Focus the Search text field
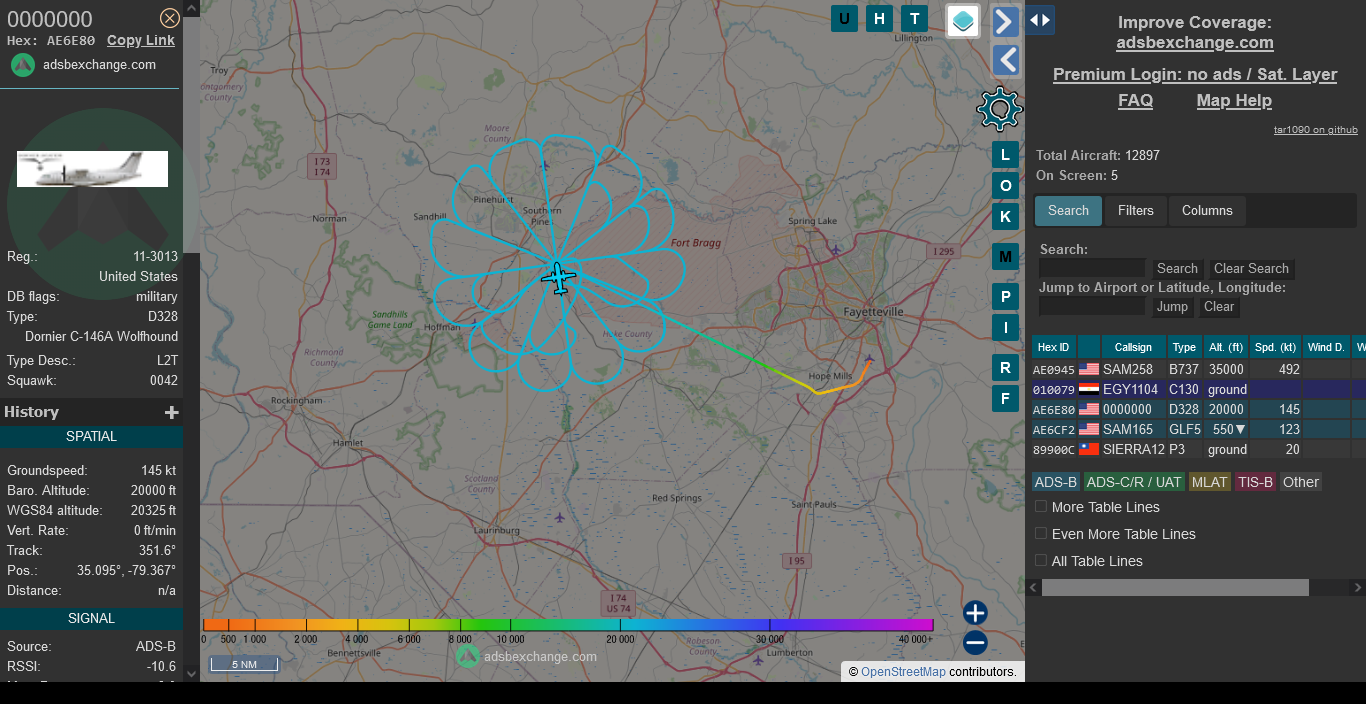The width and height of the screenshot is (1366, 704). click(x=1092, y=268)
